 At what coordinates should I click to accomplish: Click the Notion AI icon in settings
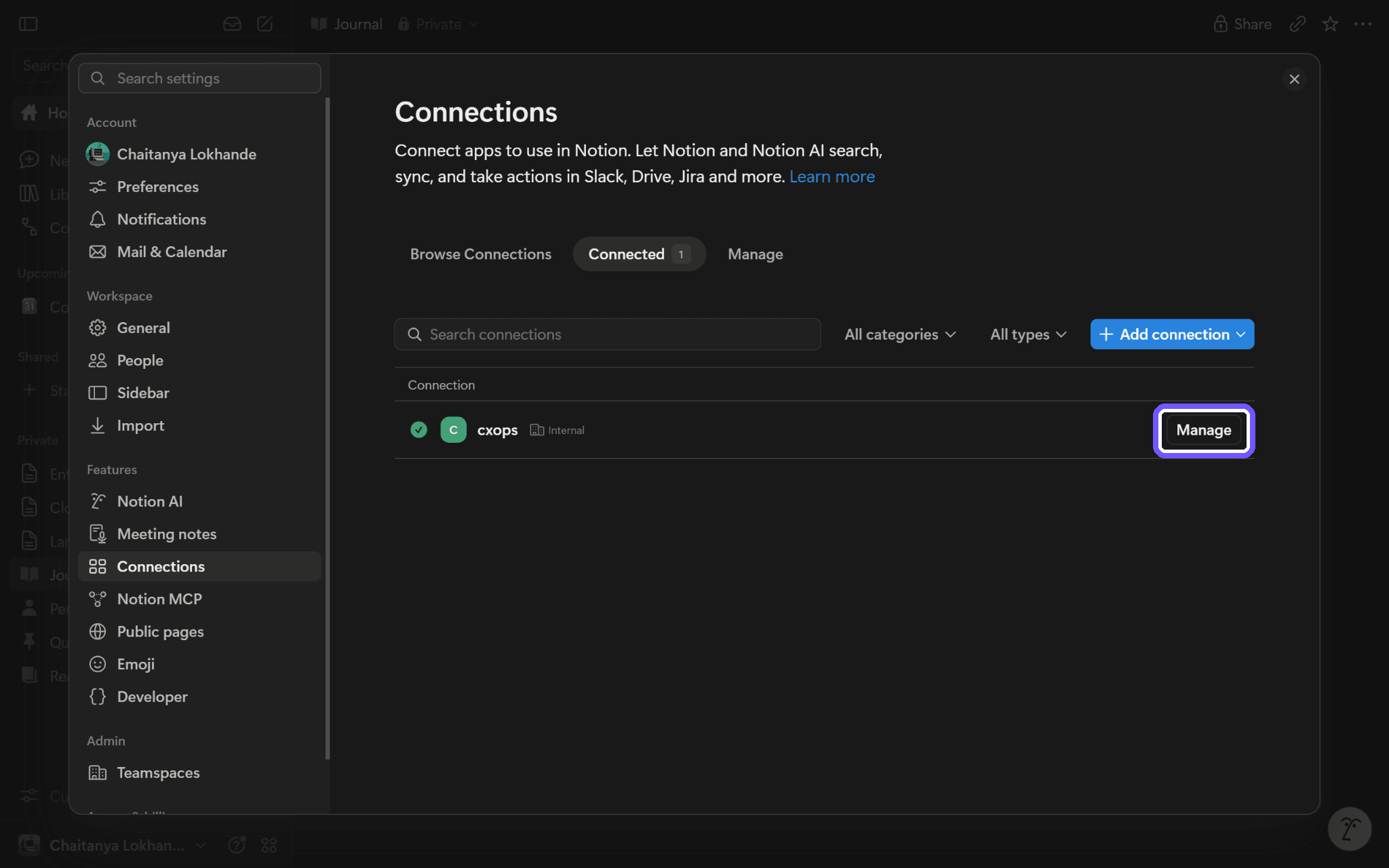[98, 501]
